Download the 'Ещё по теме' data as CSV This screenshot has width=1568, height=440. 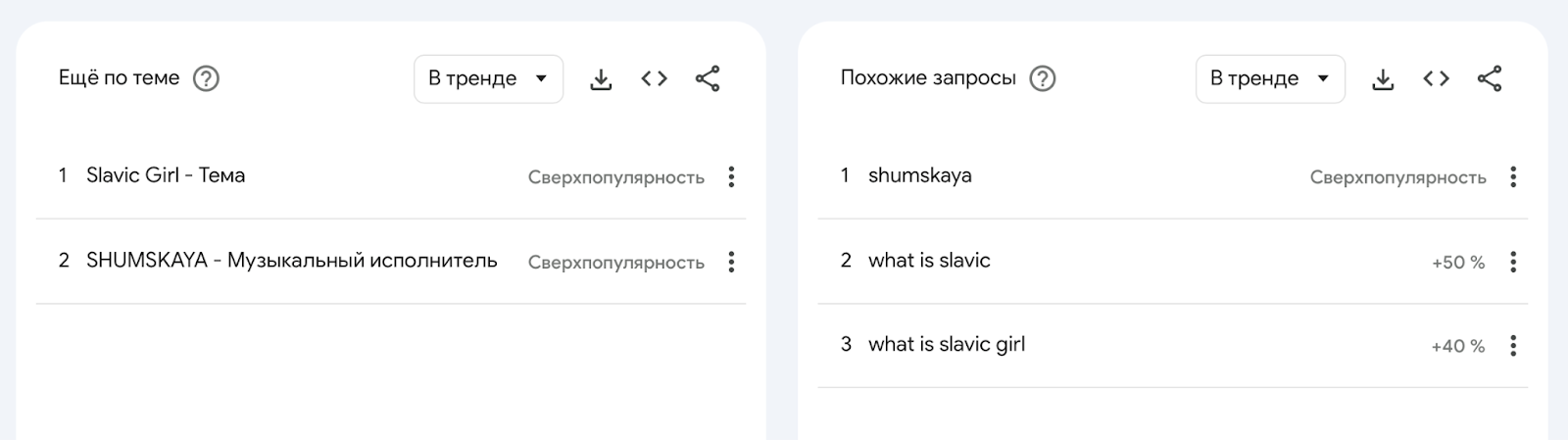coord(601,79)
